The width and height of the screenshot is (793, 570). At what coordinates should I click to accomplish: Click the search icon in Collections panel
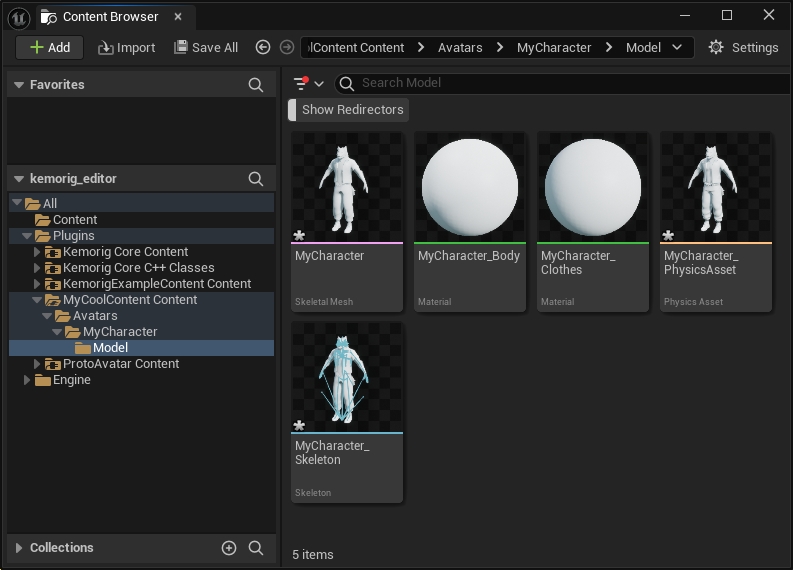(256, 548)
